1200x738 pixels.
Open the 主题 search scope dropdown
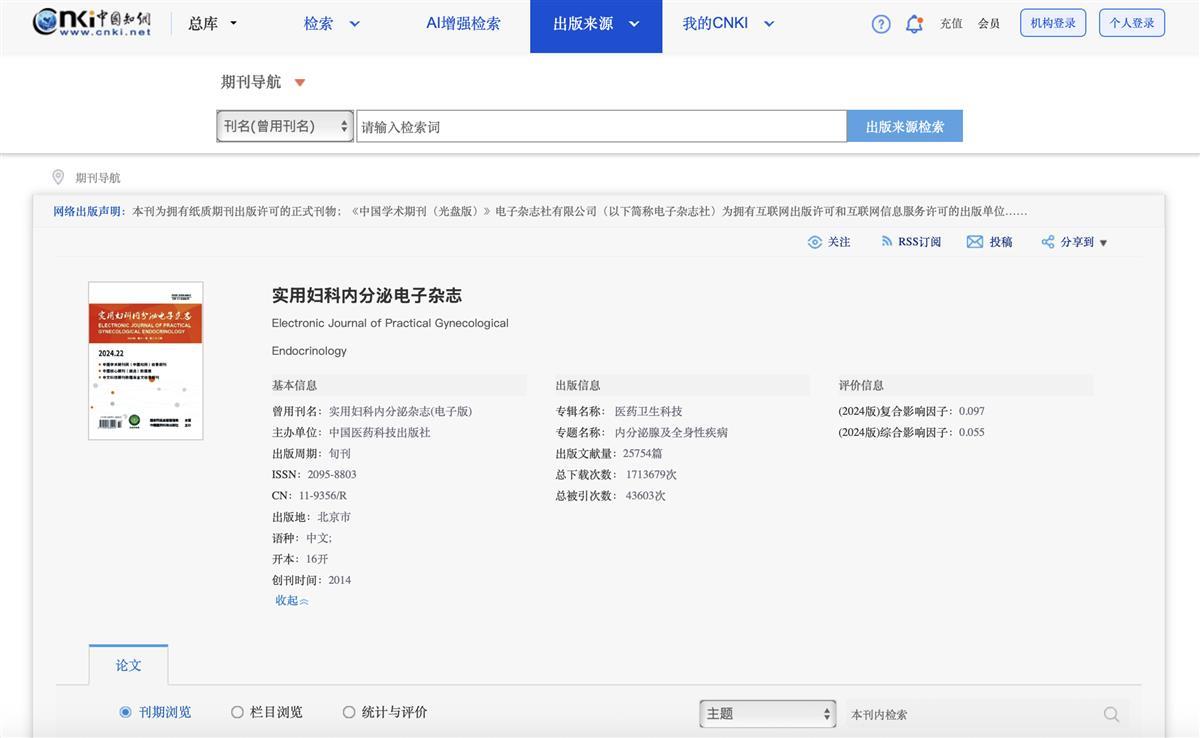tap(767, 714)
